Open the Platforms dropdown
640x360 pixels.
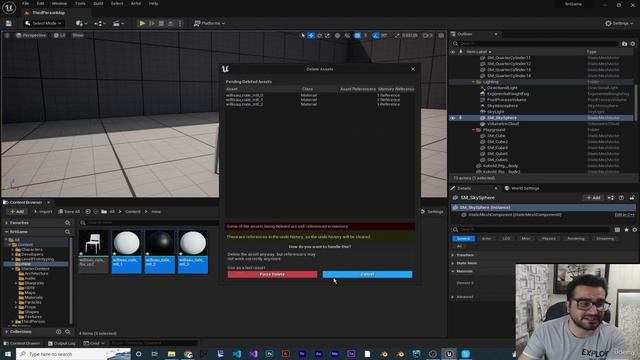click(x=209, y=23)
